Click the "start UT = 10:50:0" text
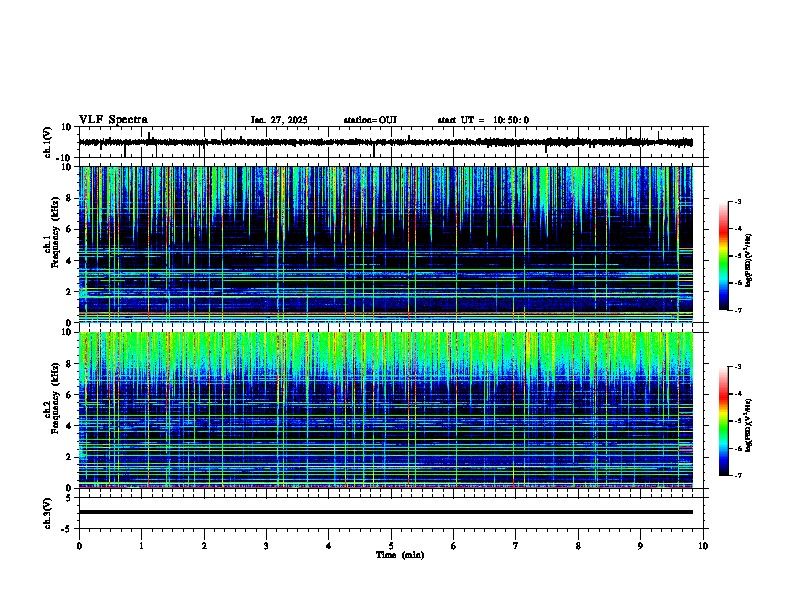Screen dimensions: 792x612 (x=483, y=120)
